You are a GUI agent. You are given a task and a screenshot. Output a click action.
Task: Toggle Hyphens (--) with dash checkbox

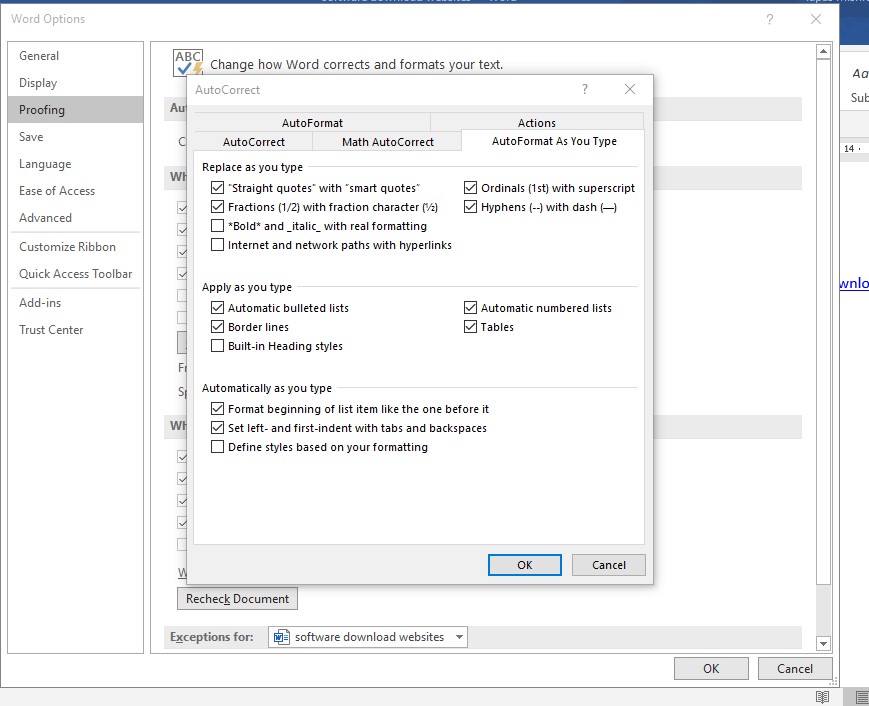(x=470, y=207)
